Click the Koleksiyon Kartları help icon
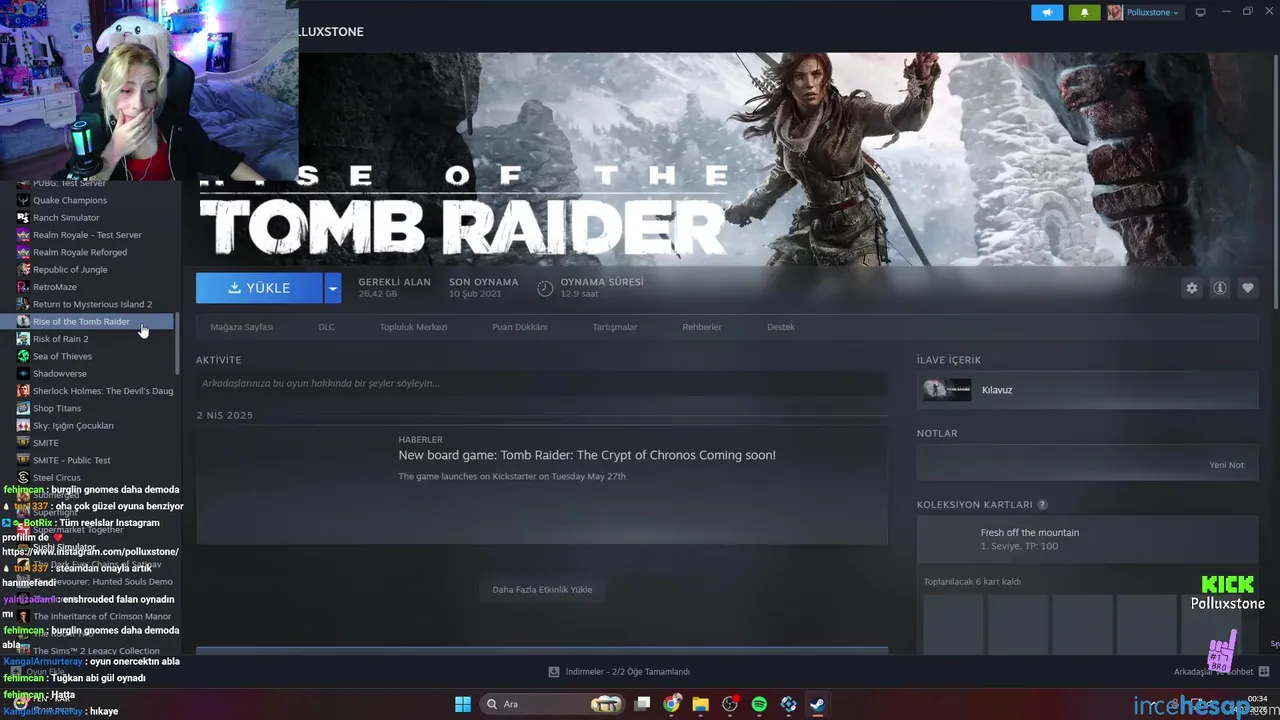 pyautogui.click(x=1042, y=505)
